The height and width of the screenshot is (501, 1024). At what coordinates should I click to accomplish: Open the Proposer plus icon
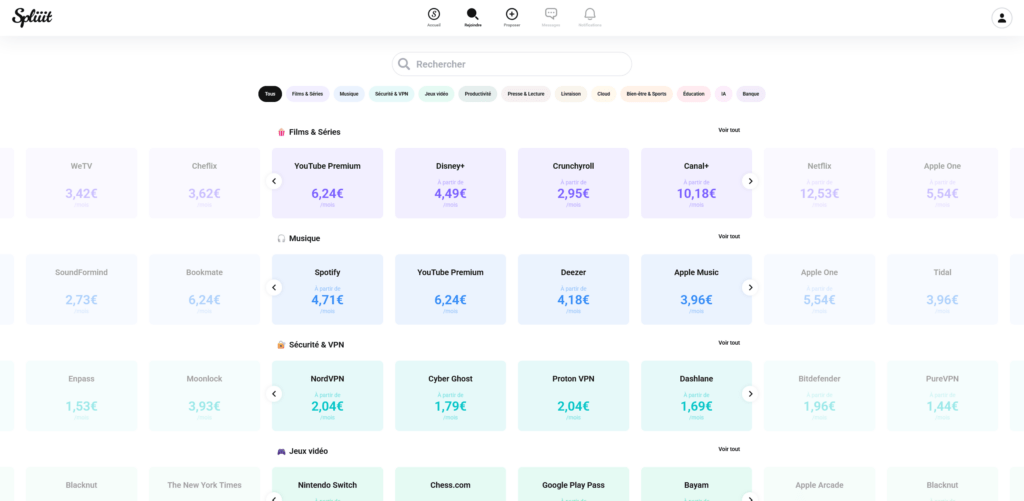click(x=512, y=14)
